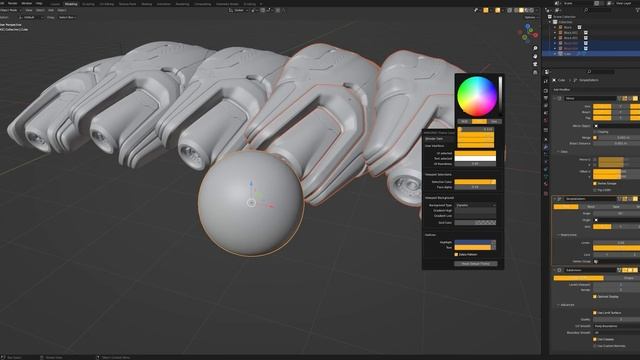Open the Object Data properties tab
Screen dimensions: 640x360
click(x=546, y=177)
